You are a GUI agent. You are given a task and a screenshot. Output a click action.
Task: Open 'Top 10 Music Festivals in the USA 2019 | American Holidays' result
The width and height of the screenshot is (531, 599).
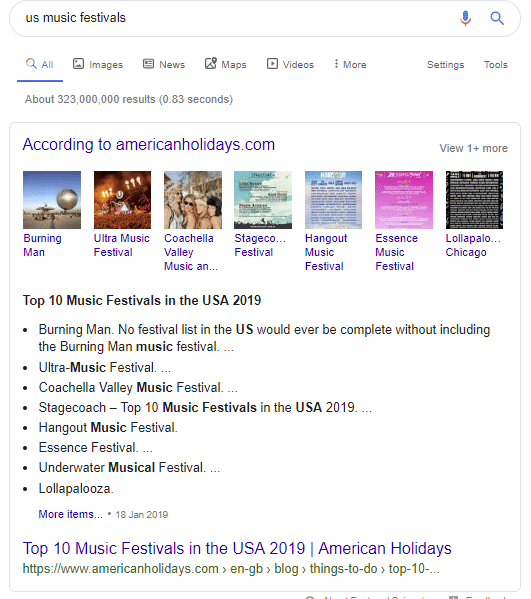click(237, 549)
